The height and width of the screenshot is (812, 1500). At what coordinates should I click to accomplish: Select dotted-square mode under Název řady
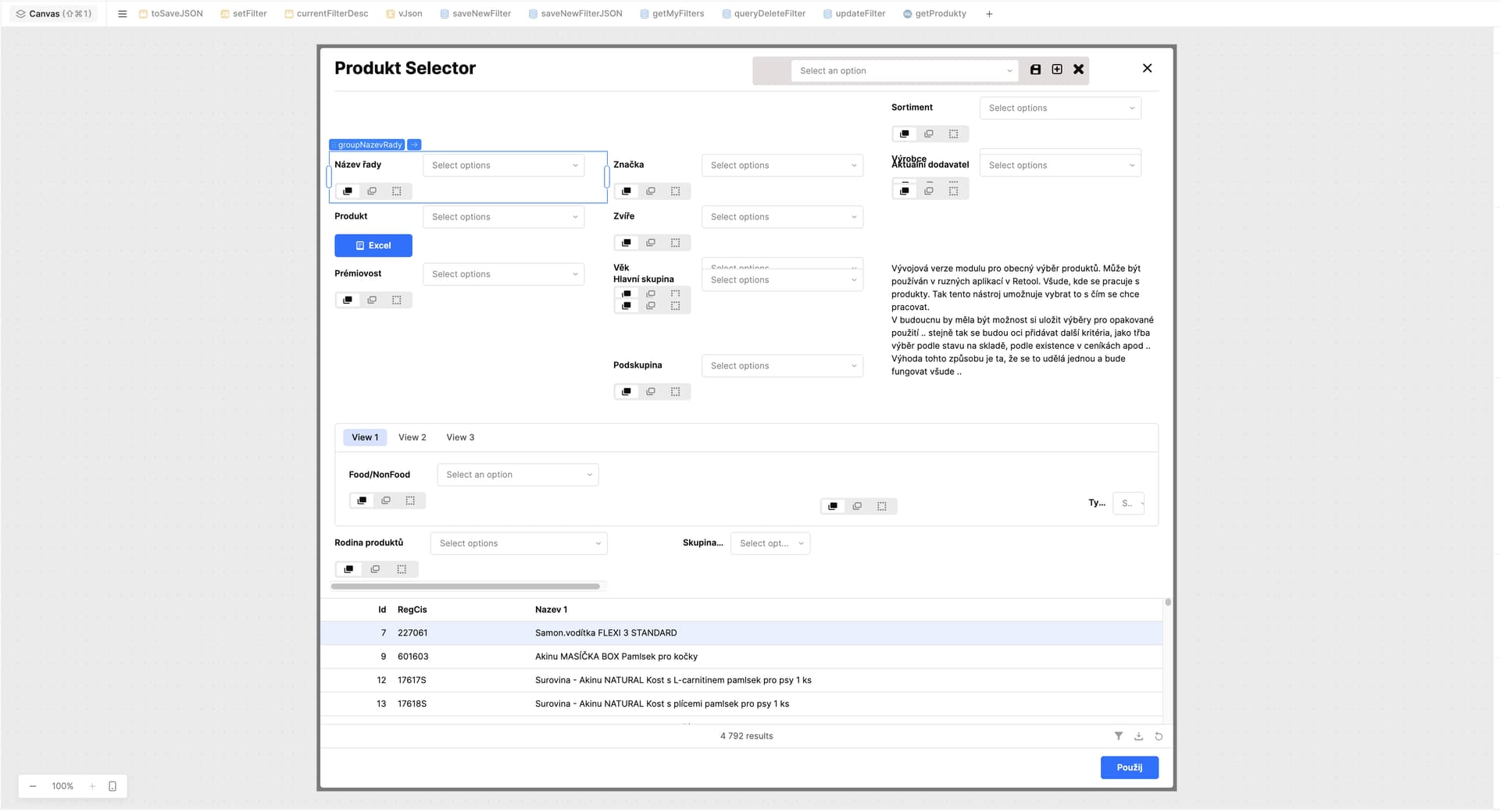(x=397, y=191)
